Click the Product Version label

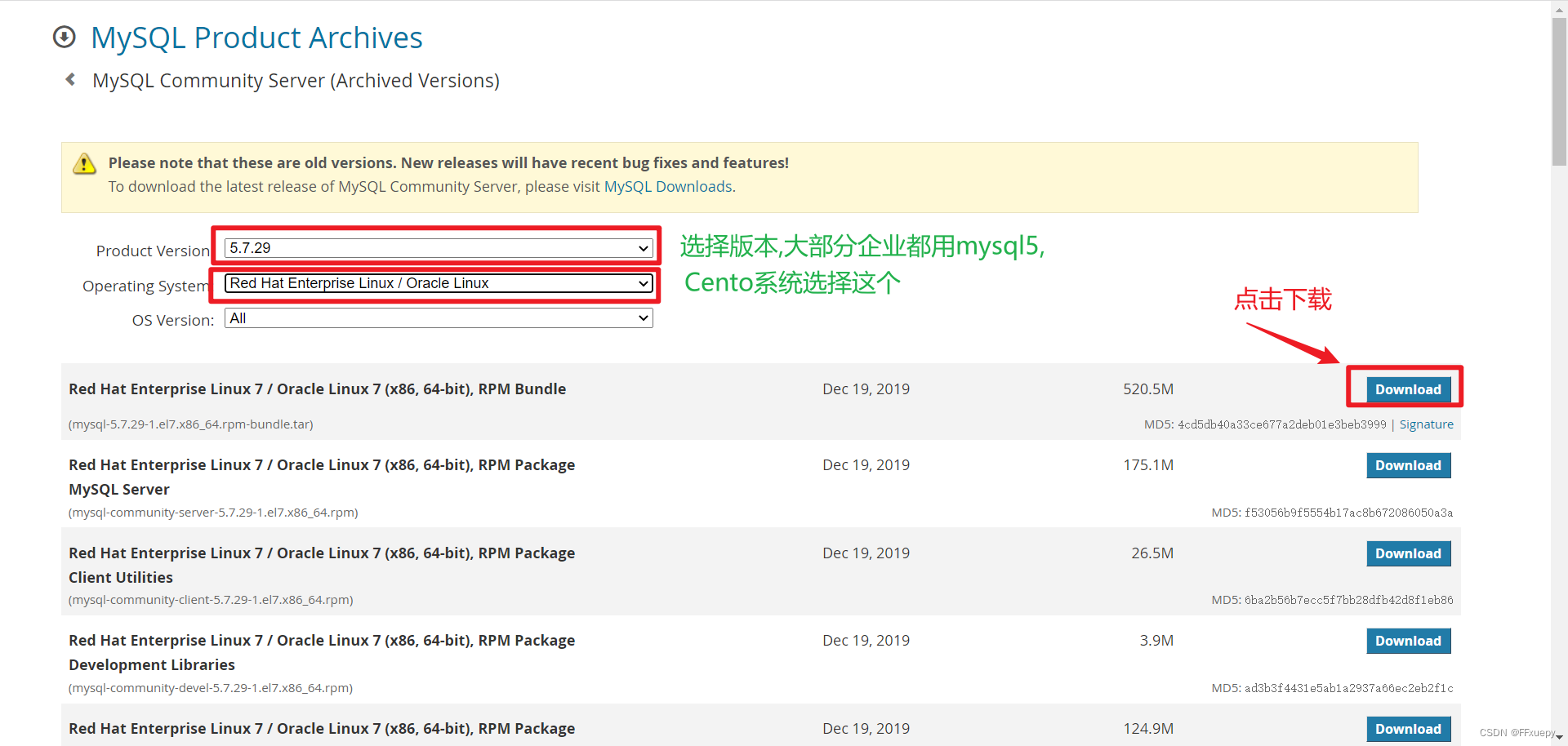[153, 251]
